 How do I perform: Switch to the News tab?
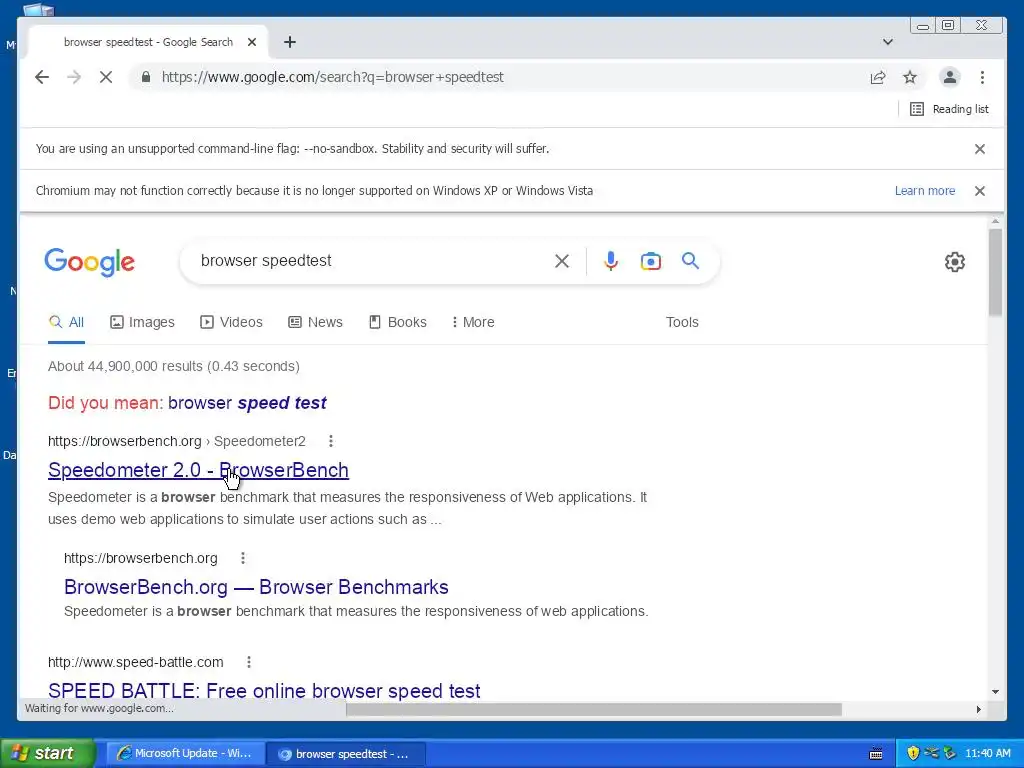coord(315,322)
